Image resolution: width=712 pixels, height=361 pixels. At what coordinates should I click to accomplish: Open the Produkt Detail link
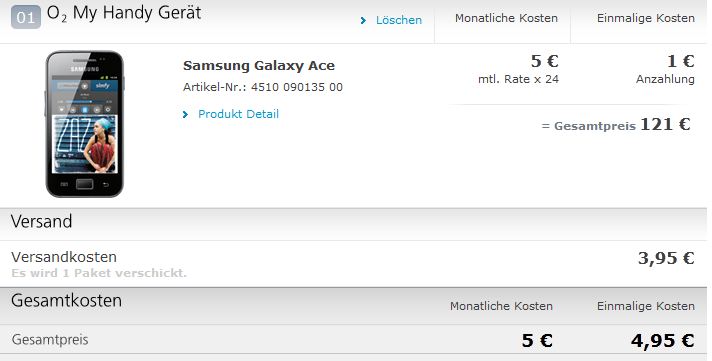point(238,114)
